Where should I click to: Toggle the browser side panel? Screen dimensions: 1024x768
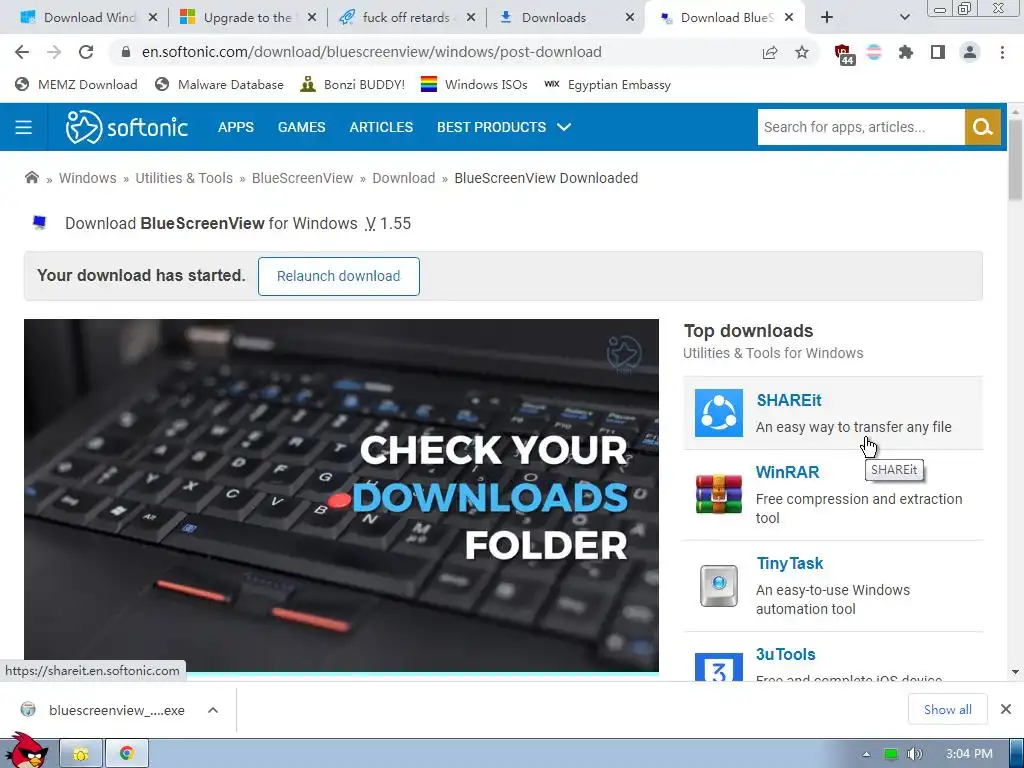click(x=938, y=52)
